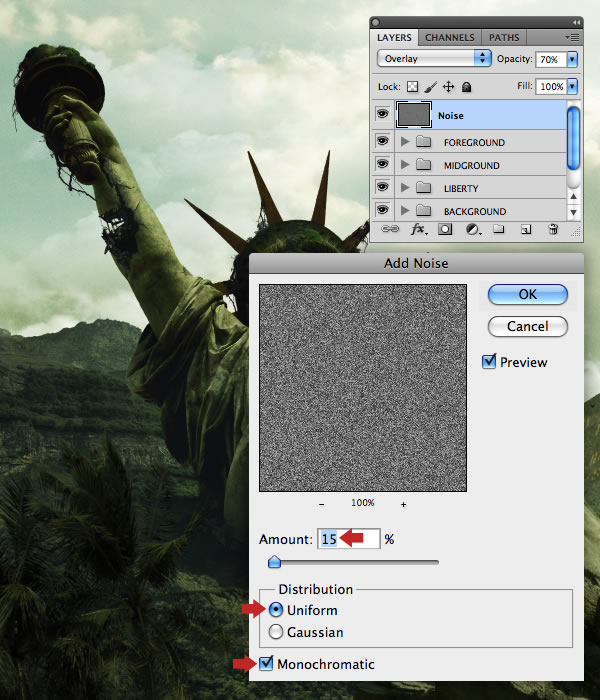The width and height of the screenshot is (600, 700).
Task: Click the Fill value field
Action: [551, 86]
